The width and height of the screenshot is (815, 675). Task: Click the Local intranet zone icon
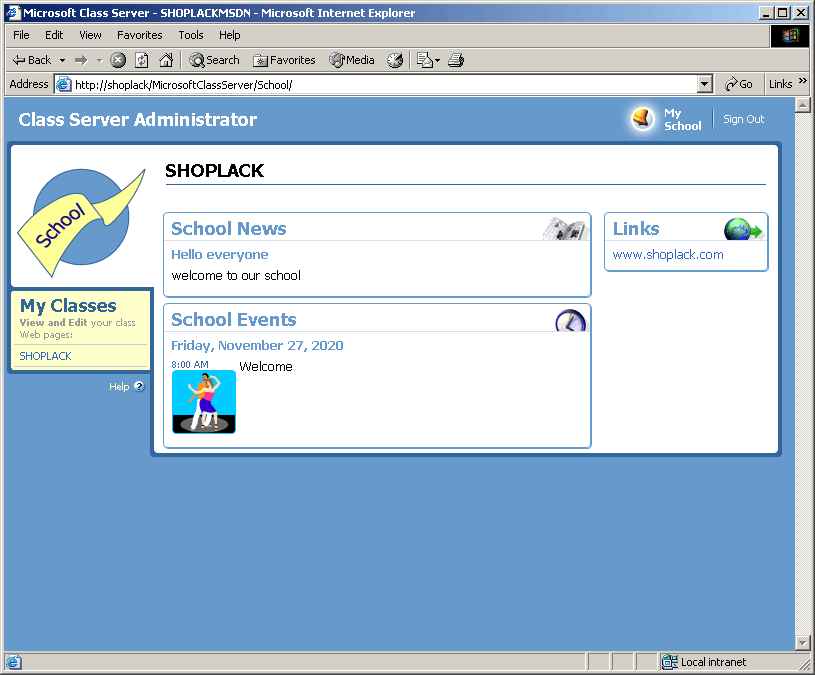(669, 661)
